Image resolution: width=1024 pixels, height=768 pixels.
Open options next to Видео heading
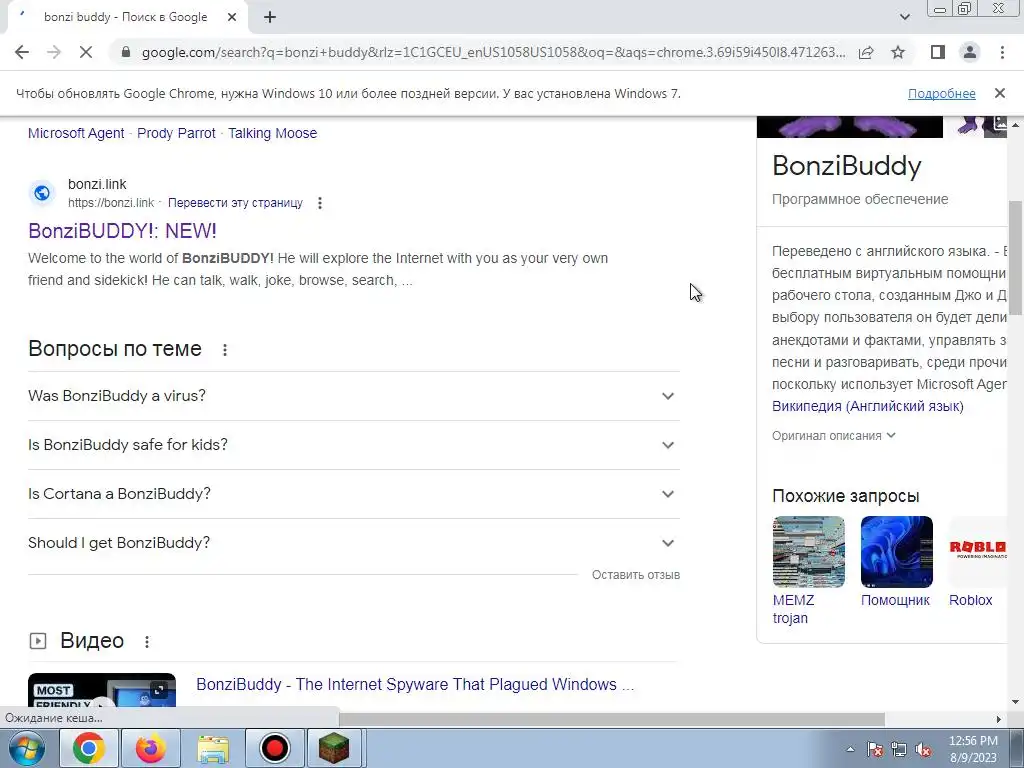click(147, 642)
